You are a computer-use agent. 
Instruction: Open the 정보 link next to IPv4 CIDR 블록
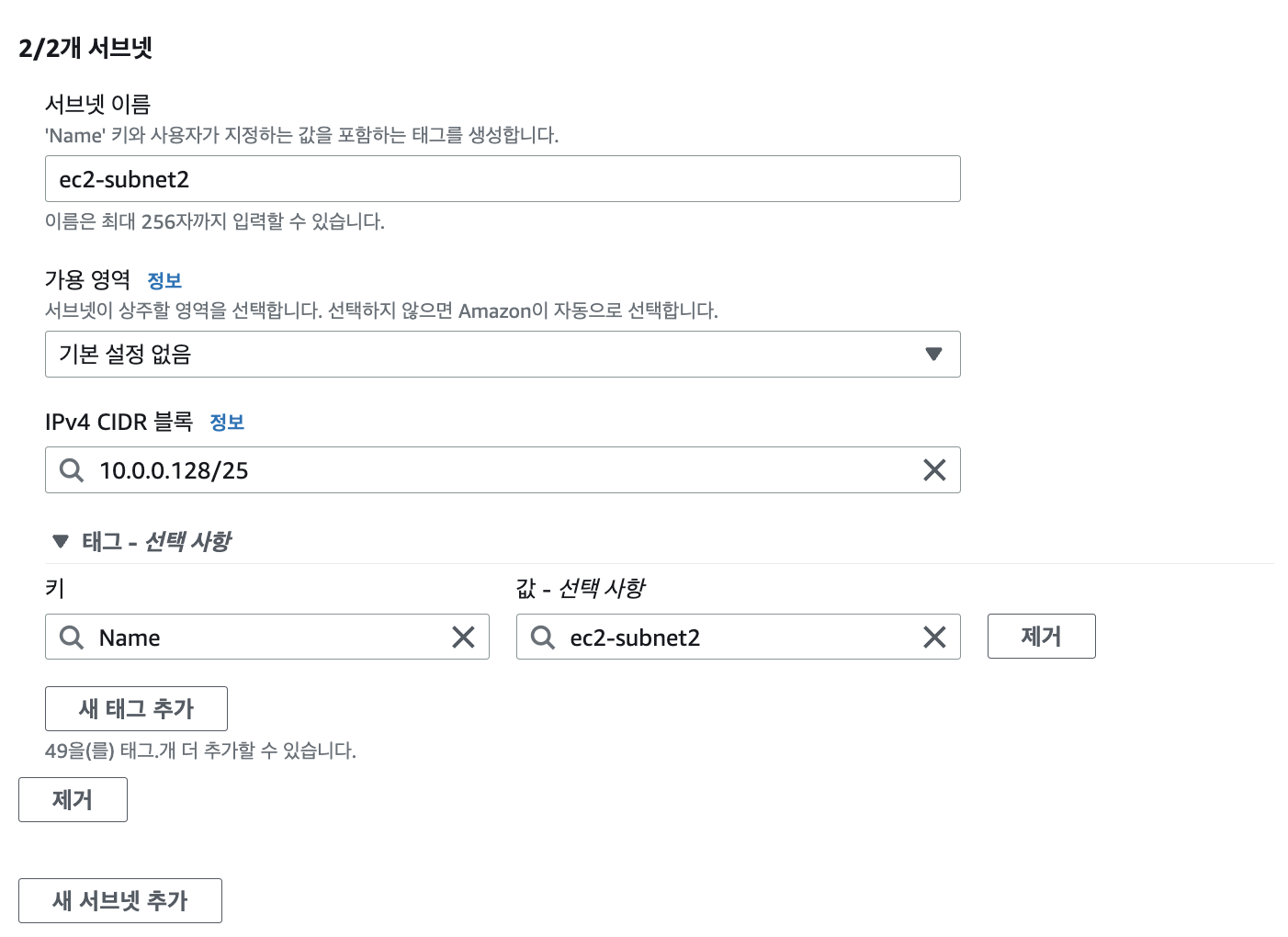(x=227, y=423)
